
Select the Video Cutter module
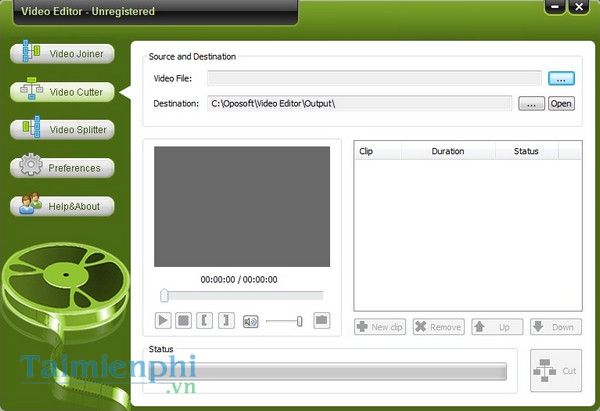point(62,92)
